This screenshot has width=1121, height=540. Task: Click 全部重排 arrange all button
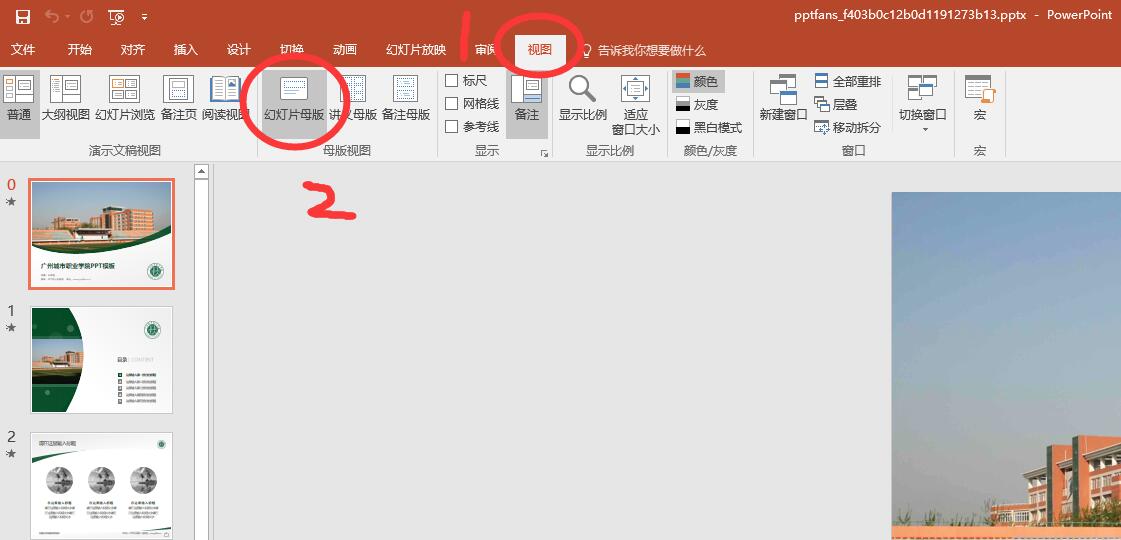[x=847, y=81]
